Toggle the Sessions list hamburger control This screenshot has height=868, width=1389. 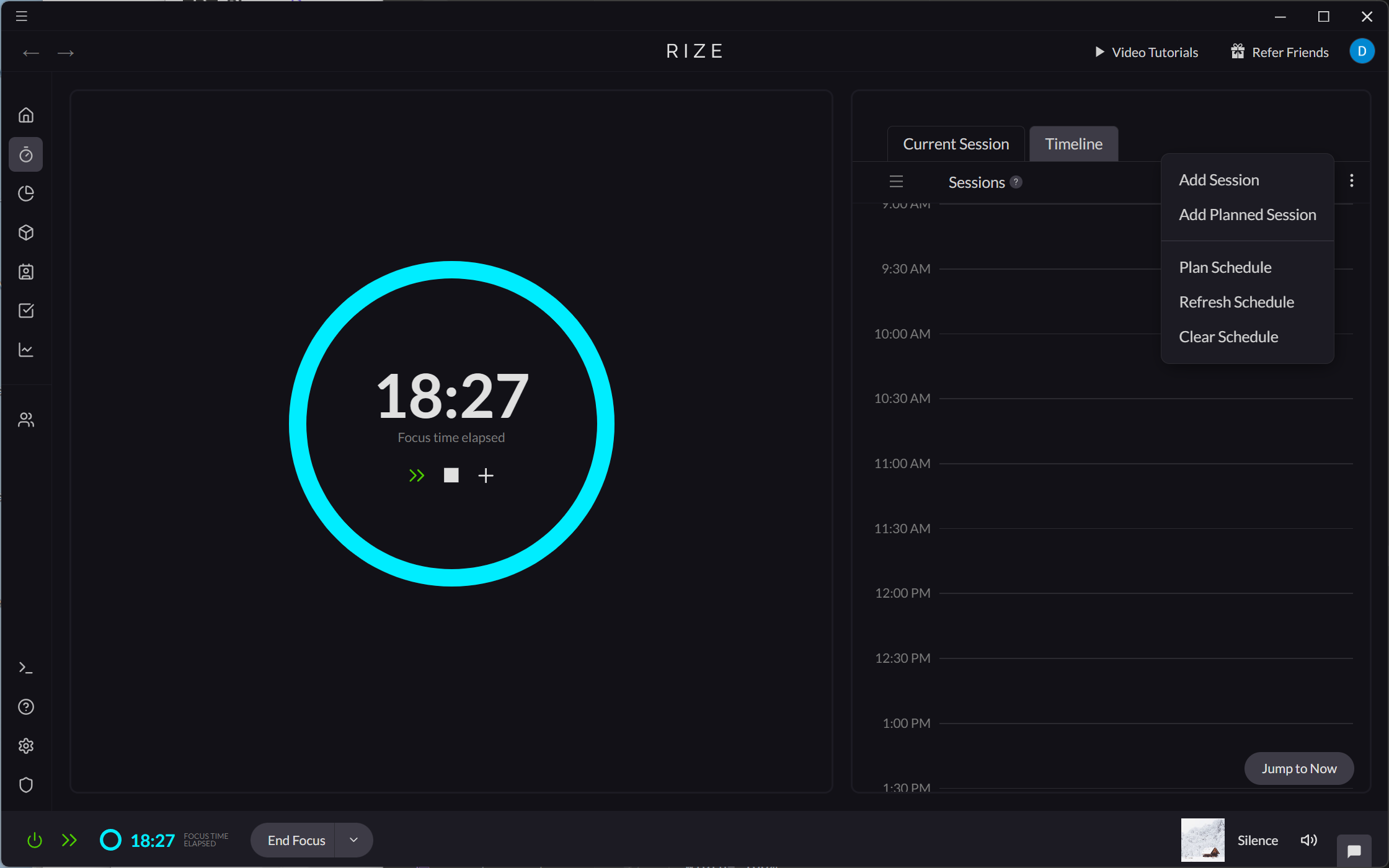pos(895,181)
